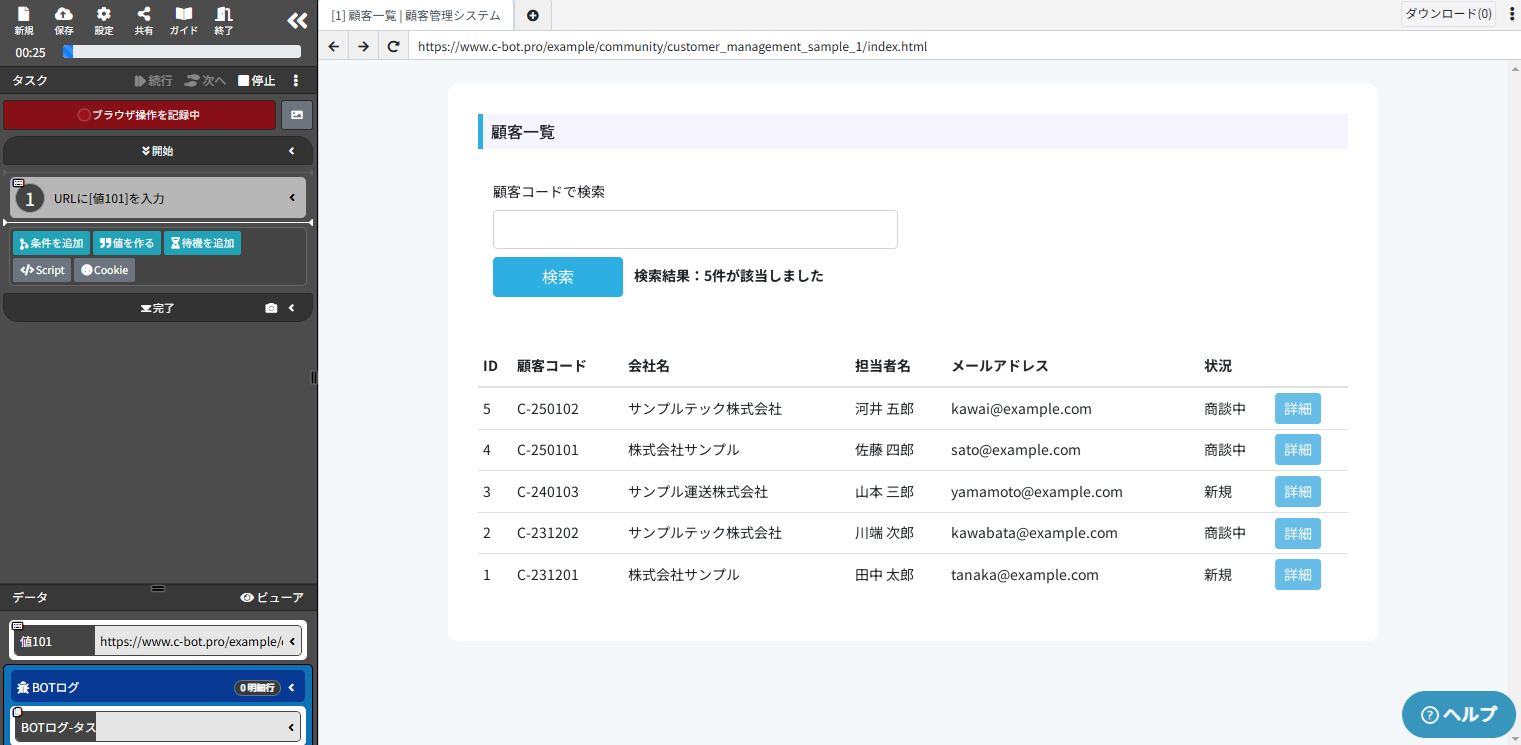Click the 新規 (new) icon
The height and width of the screenshot is (745, 1521).
point(24,20)
